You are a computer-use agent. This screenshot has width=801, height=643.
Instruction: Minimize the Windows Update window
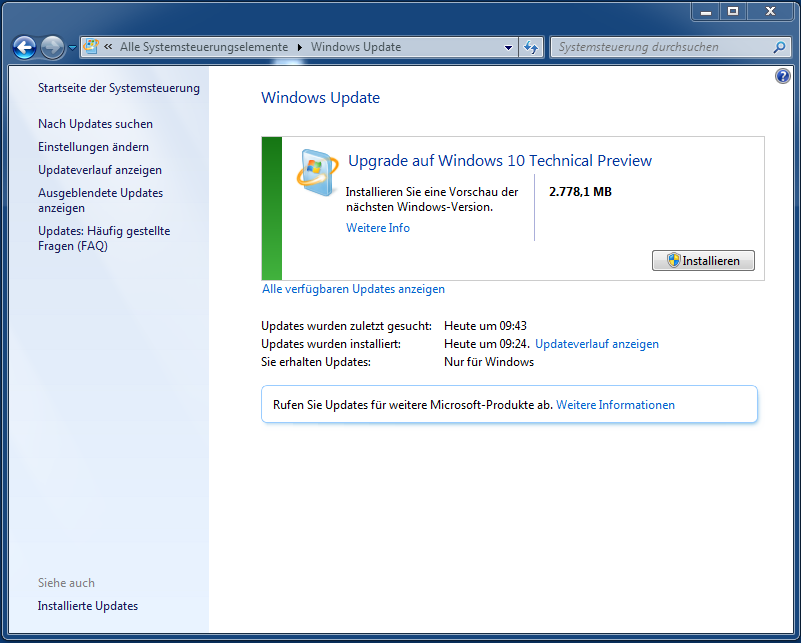coord(706,11)
